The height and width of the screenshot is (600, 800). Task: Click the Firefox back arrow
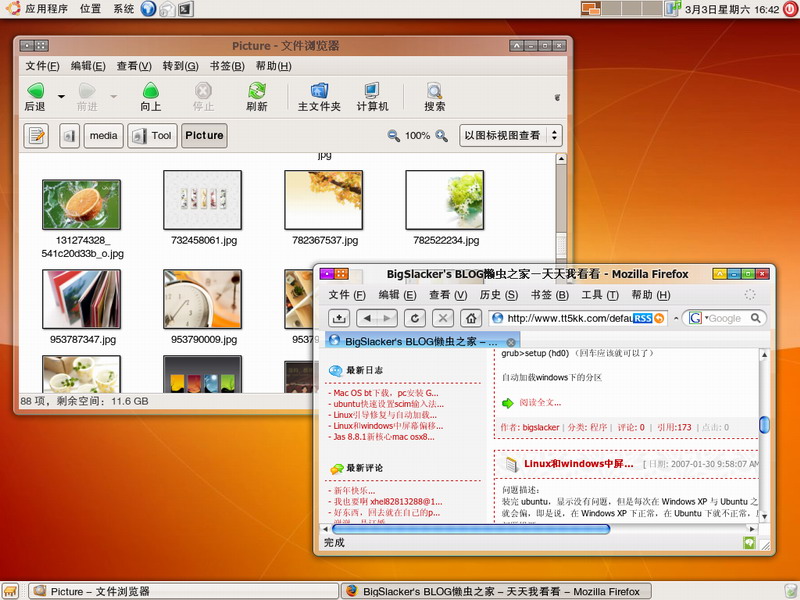[367, 318]
